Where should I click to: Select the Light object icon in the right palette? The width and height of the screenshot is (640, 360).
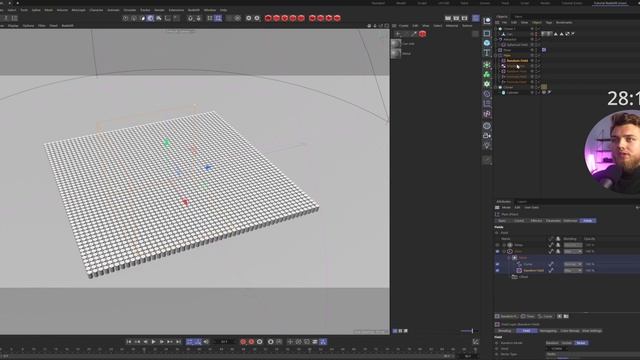tap(487, 146)
